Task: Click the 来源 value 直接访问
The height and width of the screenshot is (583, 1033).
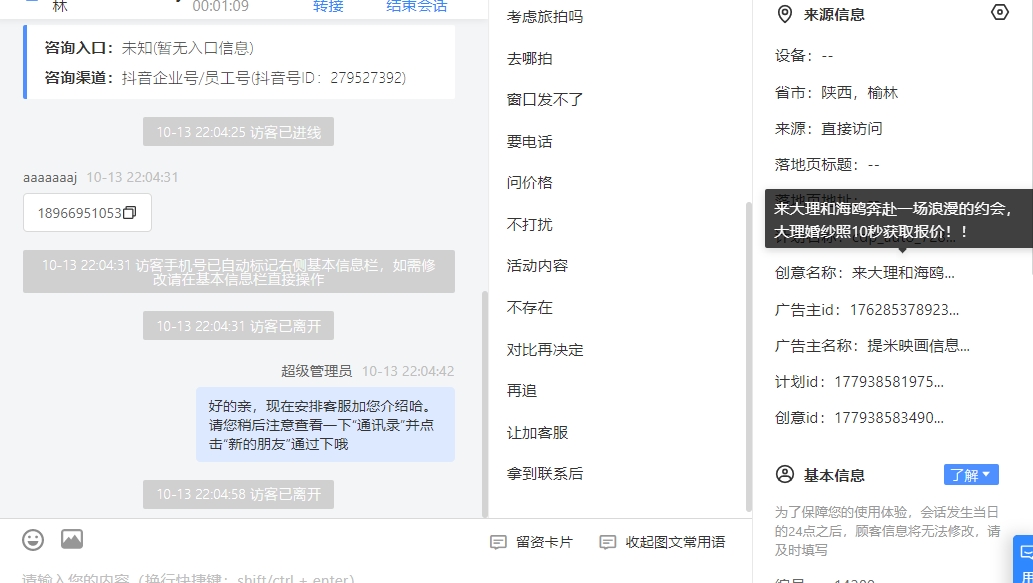Action: pos(851,129)
